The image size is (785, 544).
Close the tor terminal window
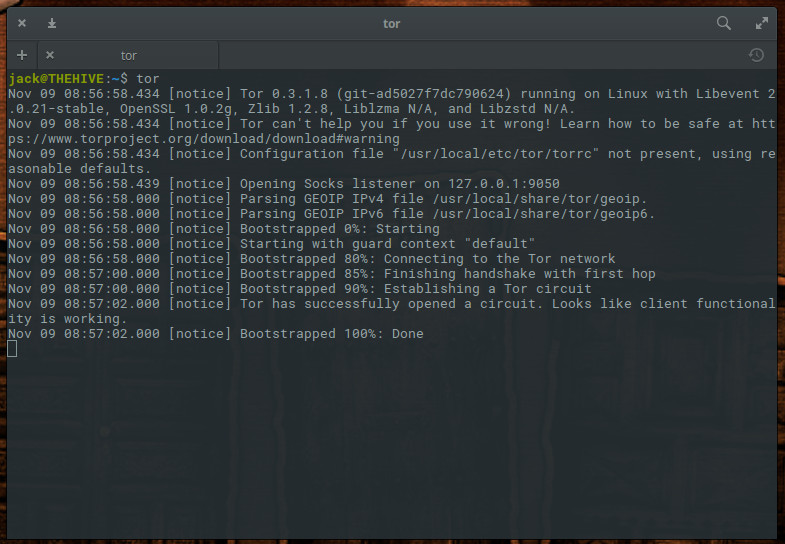click(22, 23)
